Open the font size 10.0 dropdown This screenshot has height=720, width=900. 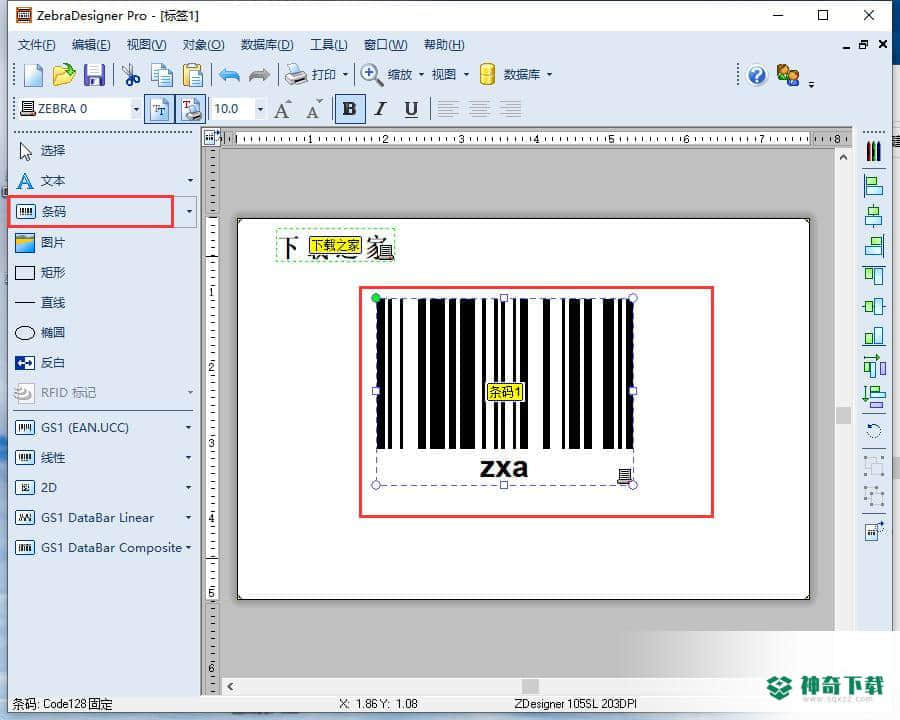click(260, 109)
